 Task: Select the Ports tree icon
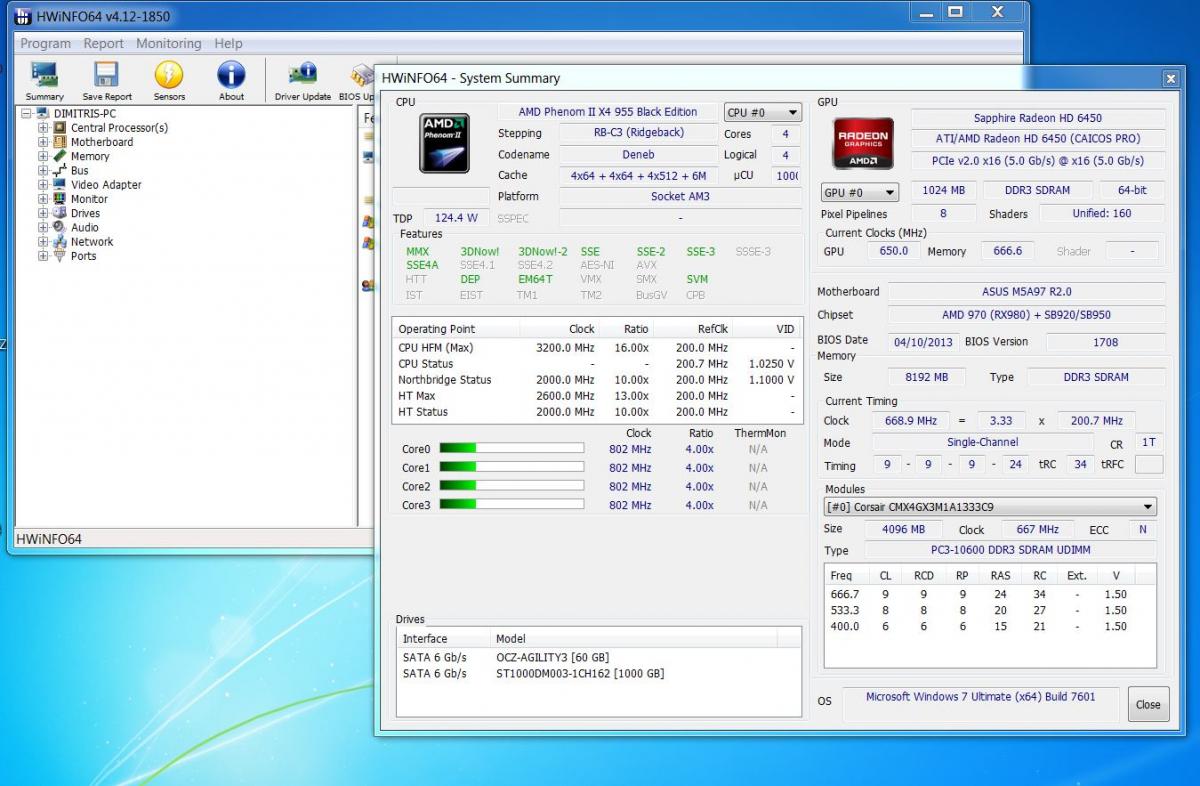pyautogui.click(x=60, y=256)
